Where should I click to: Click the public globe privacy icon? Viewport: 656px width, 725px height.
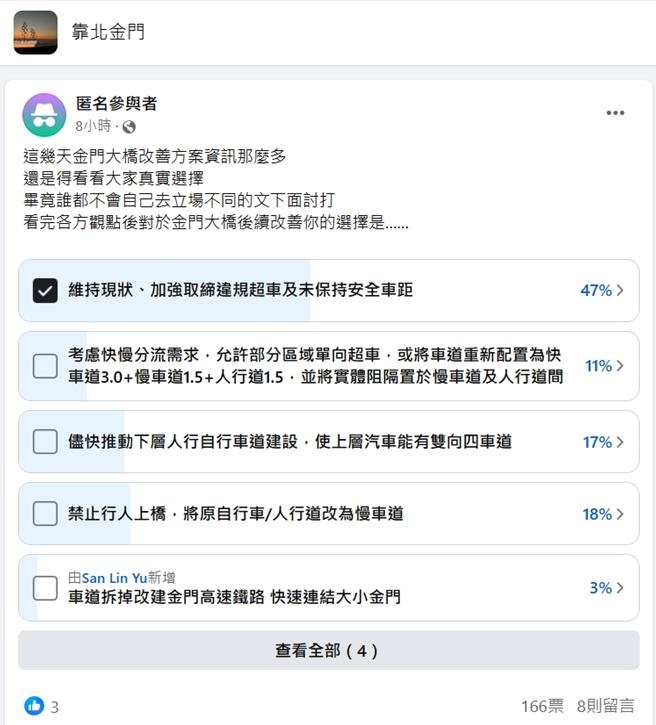129,127
